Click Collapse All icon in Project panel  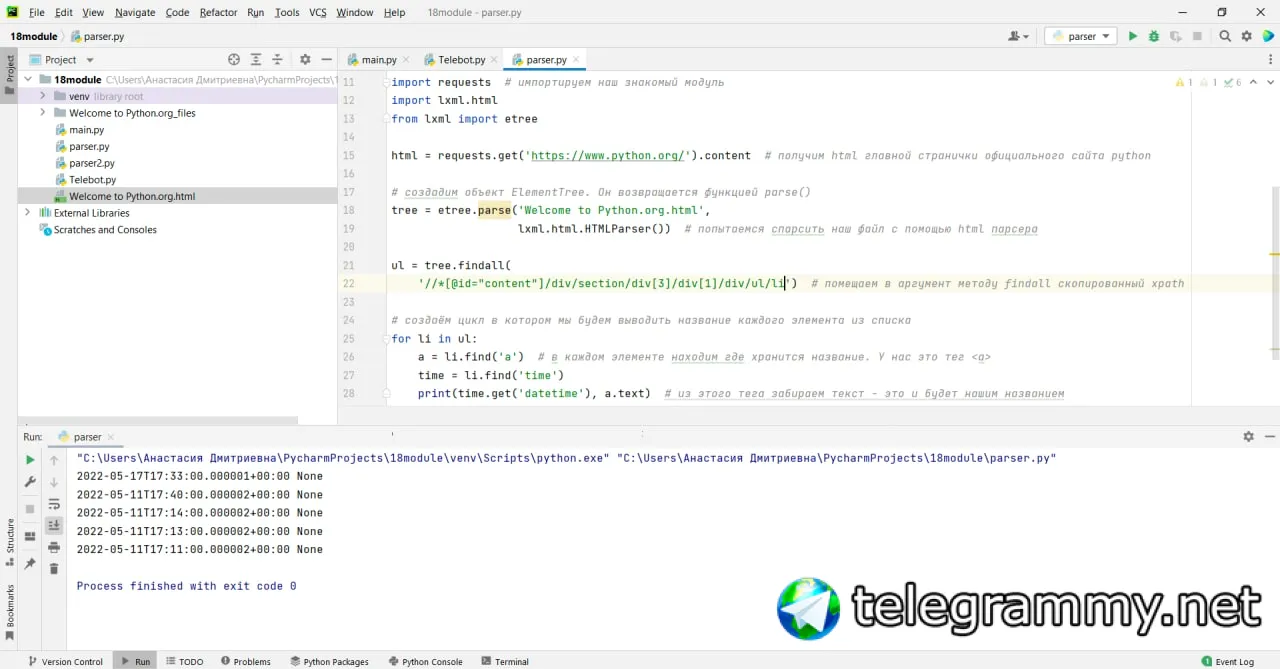278,60
